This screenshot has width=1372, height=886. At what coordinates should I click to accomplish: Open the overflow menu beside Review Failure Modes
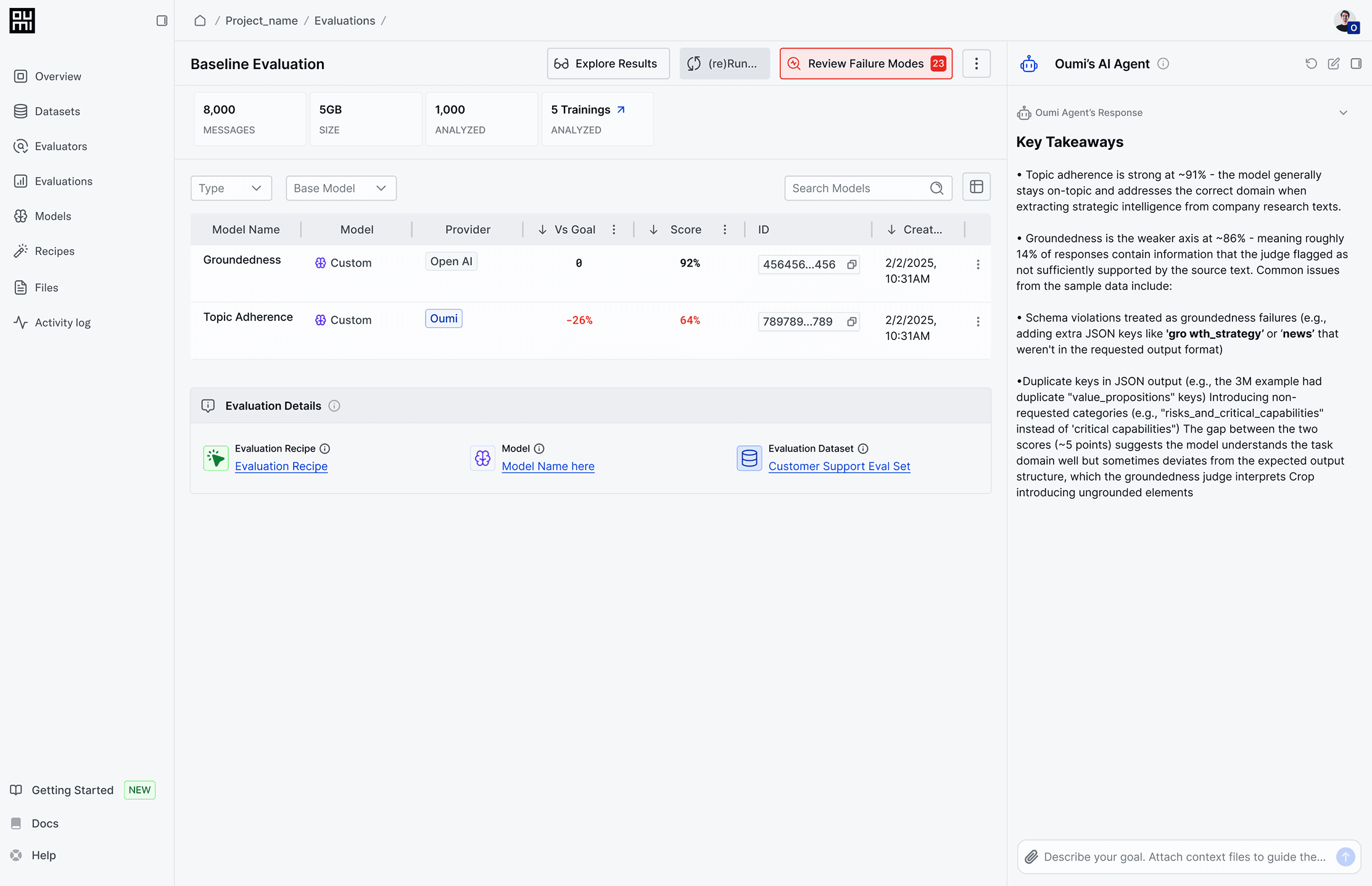(977, 63)
